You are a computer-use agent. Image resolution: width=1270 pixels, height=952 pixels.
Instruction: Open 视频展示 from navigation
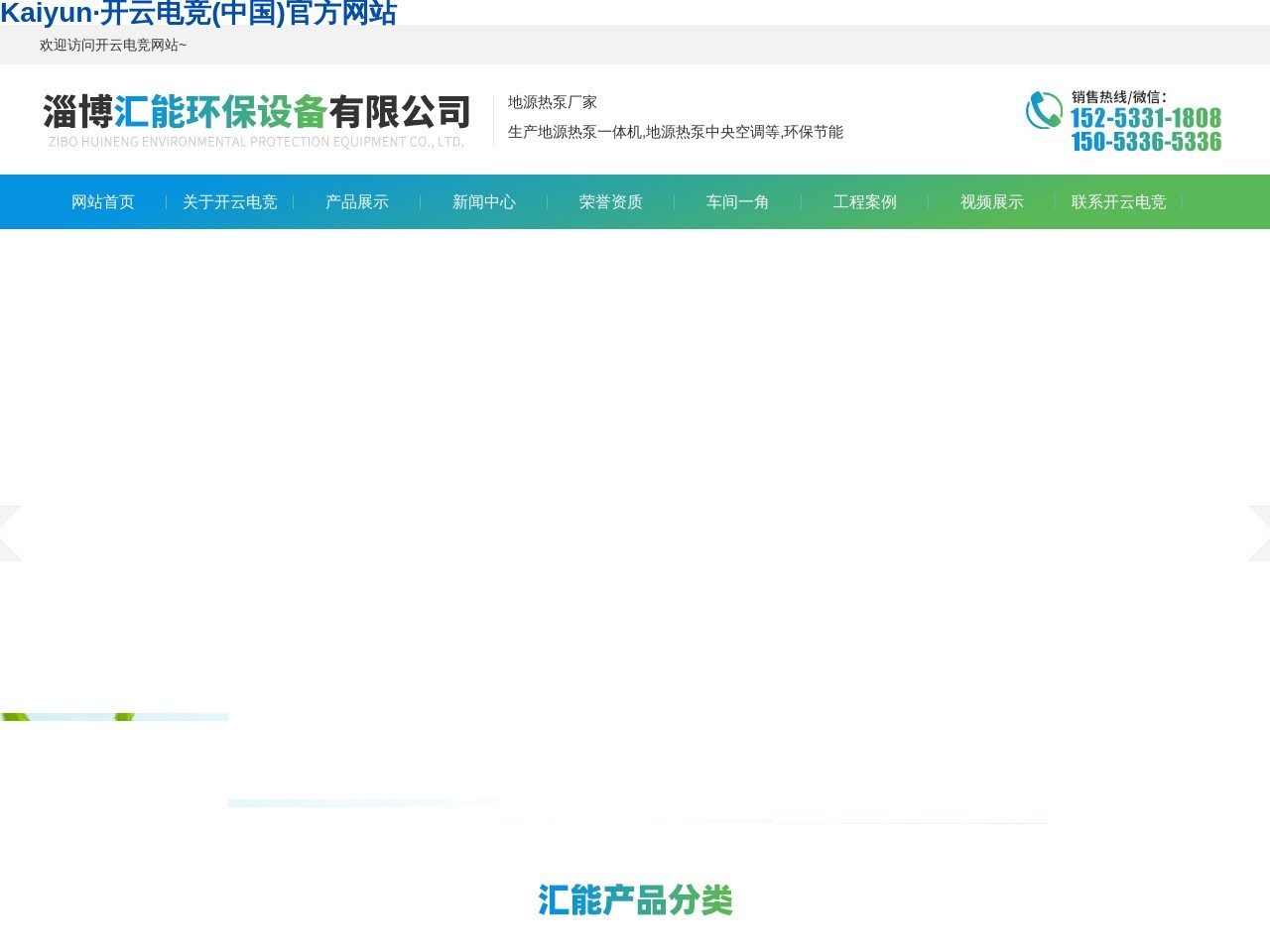[992, 202]
